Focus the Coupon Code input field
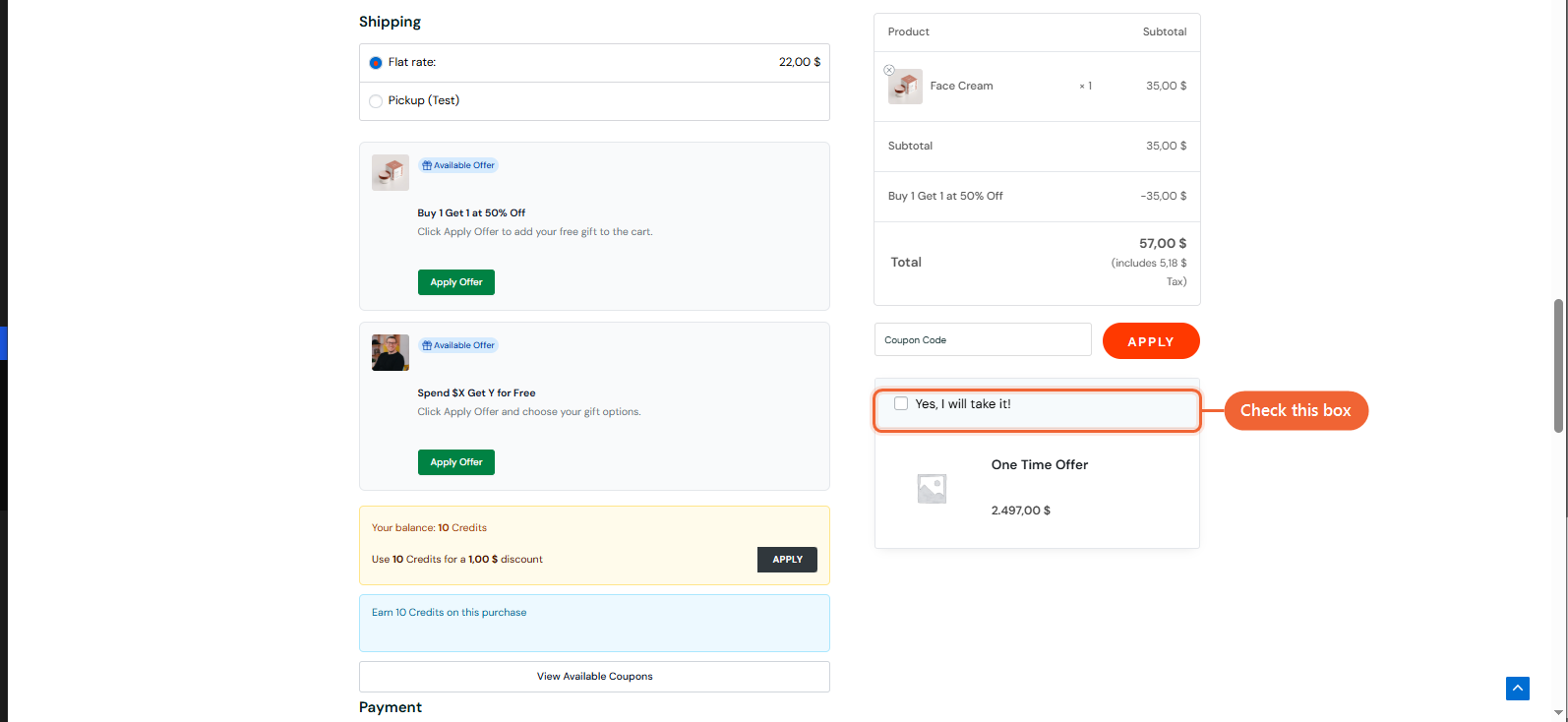 coord(983,339)
